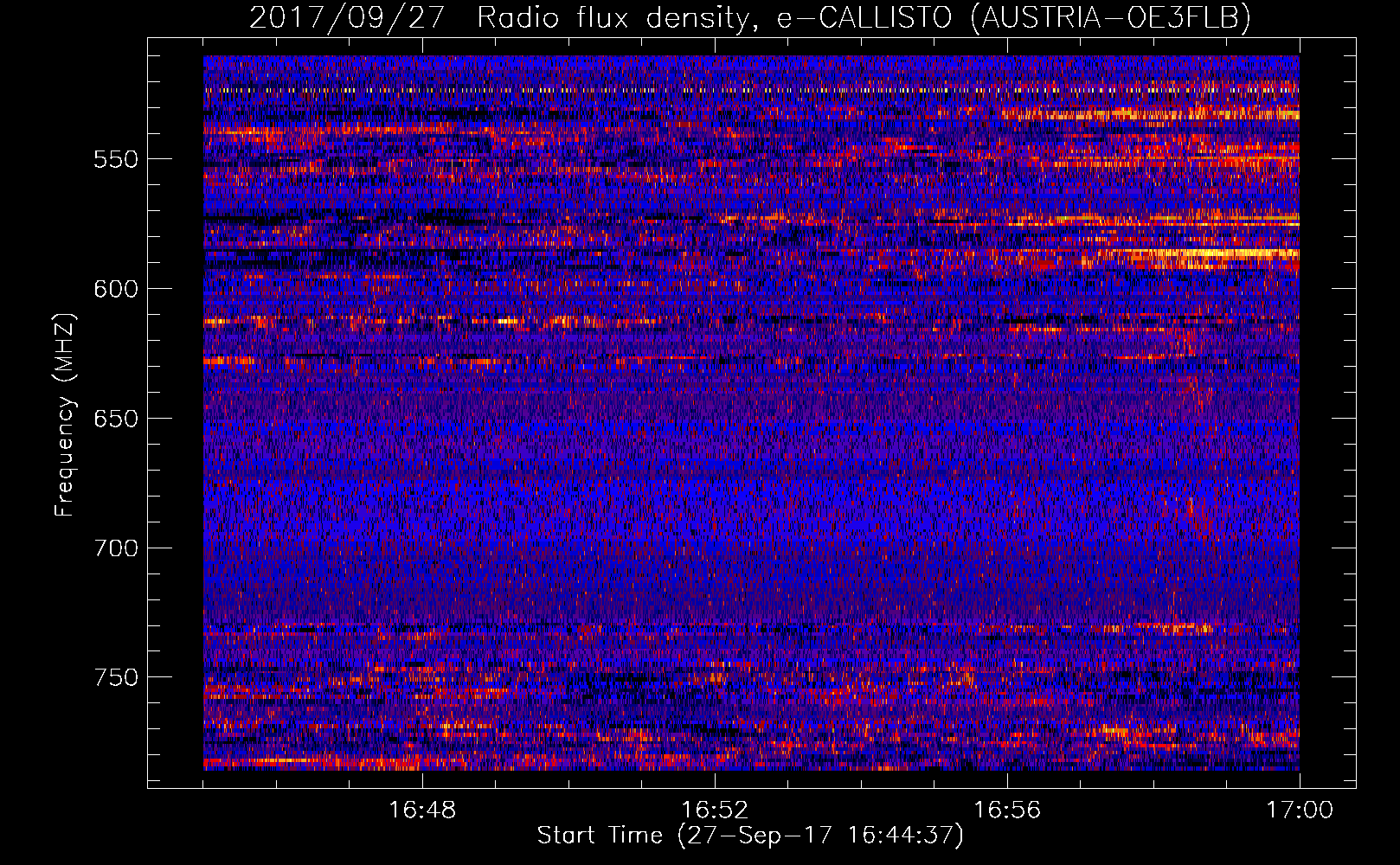1400x865 pixels.
Task: Click the 600 frequency tick label
Action: point(115,289)
